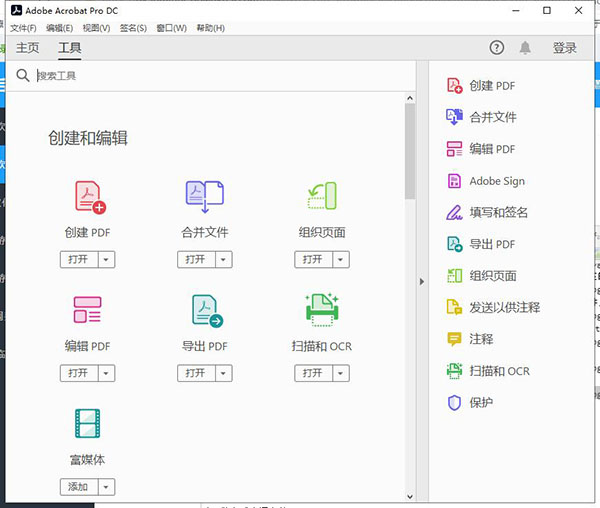The image size is (600, 508).
Task: Switch to the 工具 tab
Action: pos(70,48)
